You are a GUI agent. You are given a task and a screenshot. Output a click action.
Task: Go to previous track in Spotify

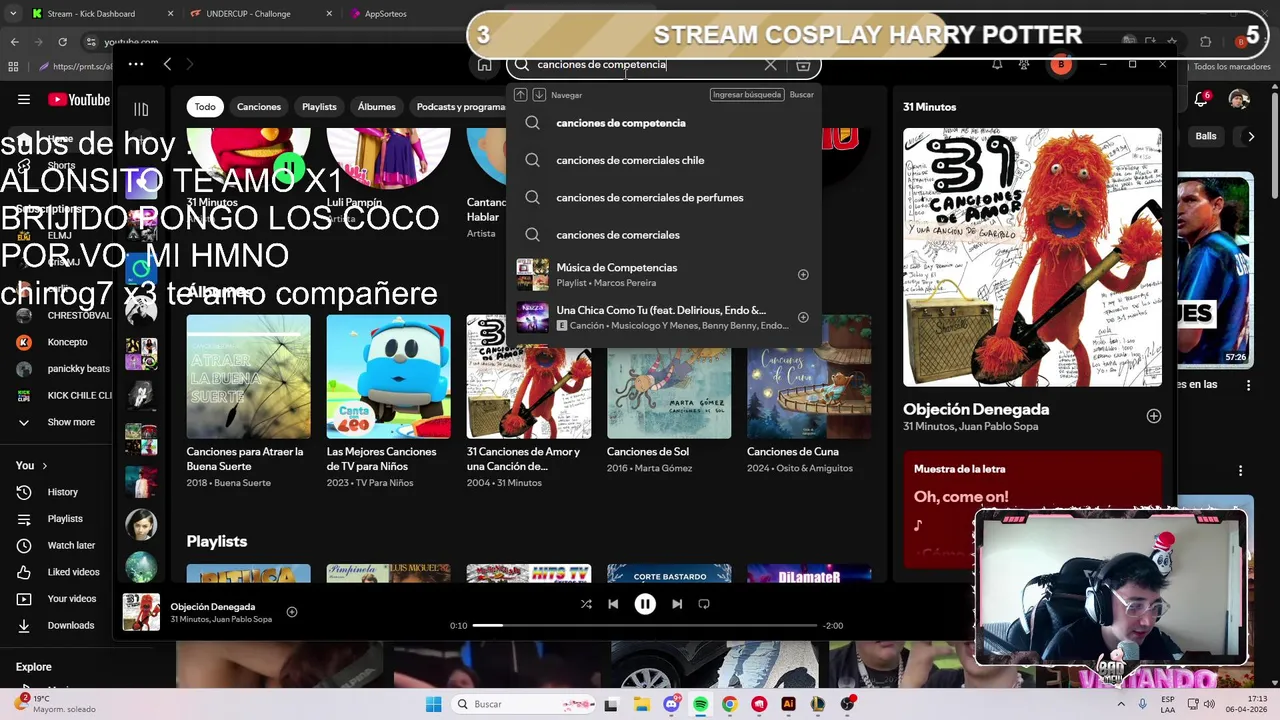click(613, 604)
